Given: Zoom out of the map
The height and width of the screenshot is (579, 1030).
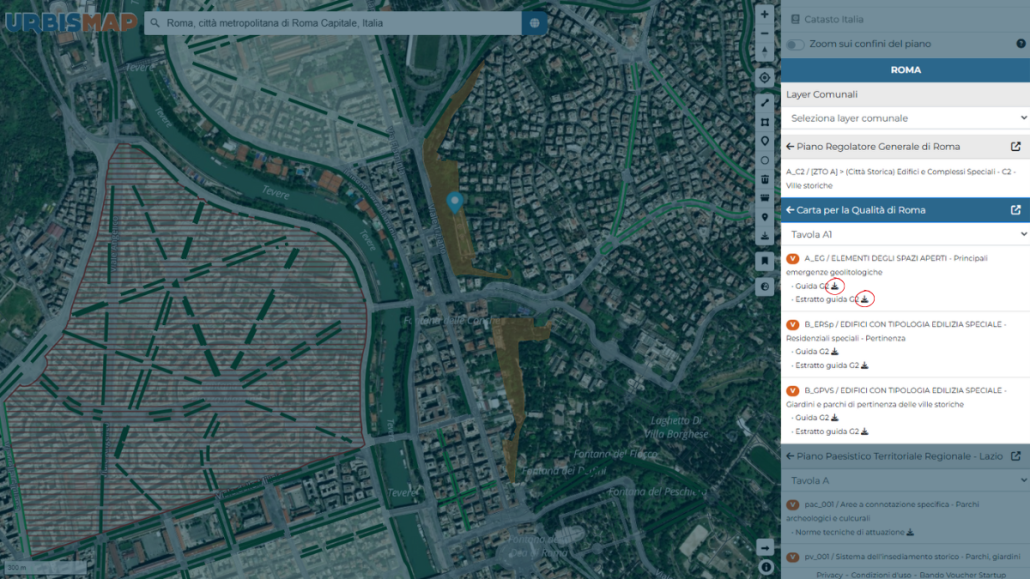Looking at the screenshot, I should click(765, 34).
